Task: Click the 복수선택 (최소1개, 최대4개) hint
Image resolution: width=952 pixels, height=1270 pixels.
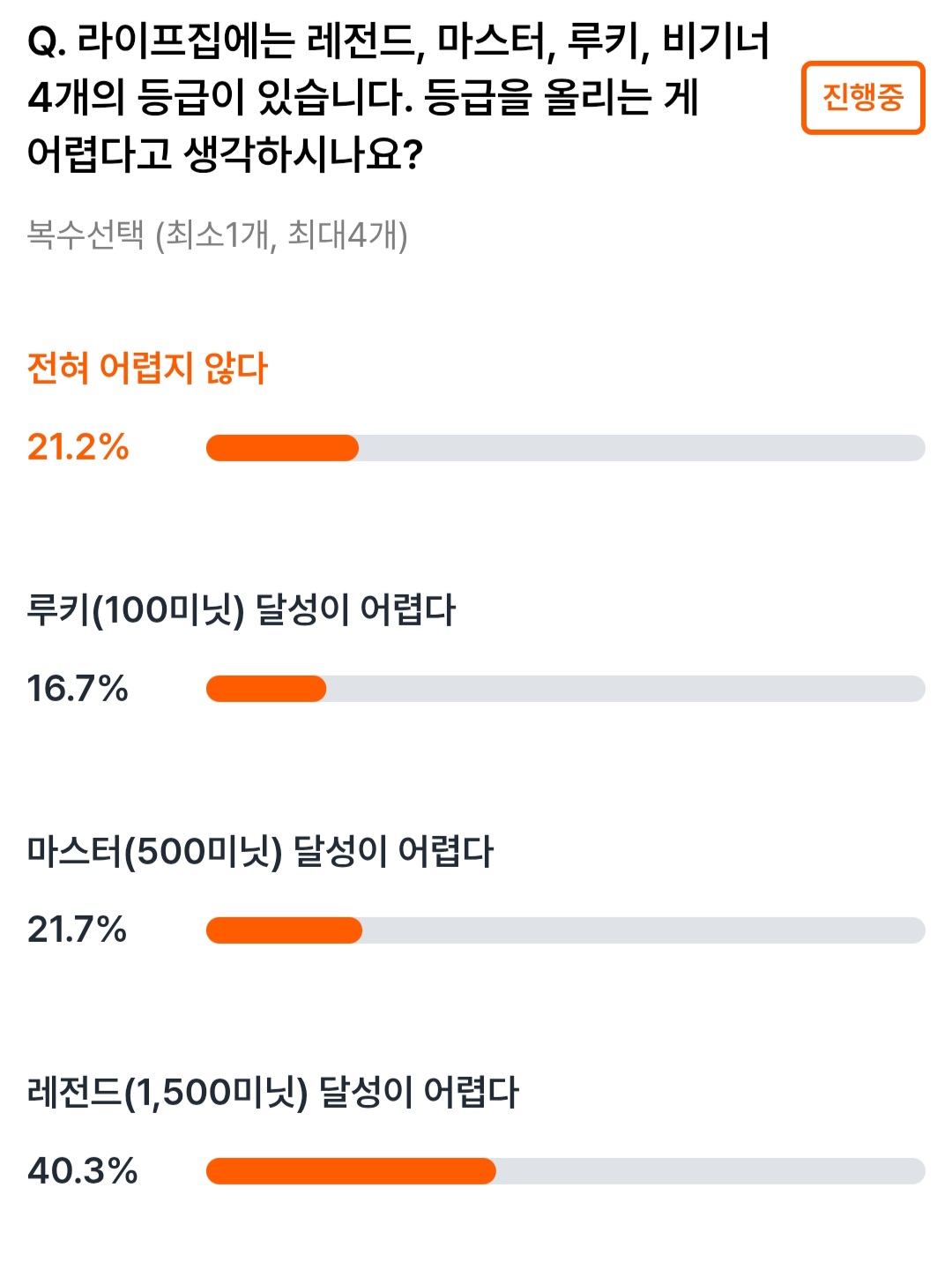Action: (217, 235)
